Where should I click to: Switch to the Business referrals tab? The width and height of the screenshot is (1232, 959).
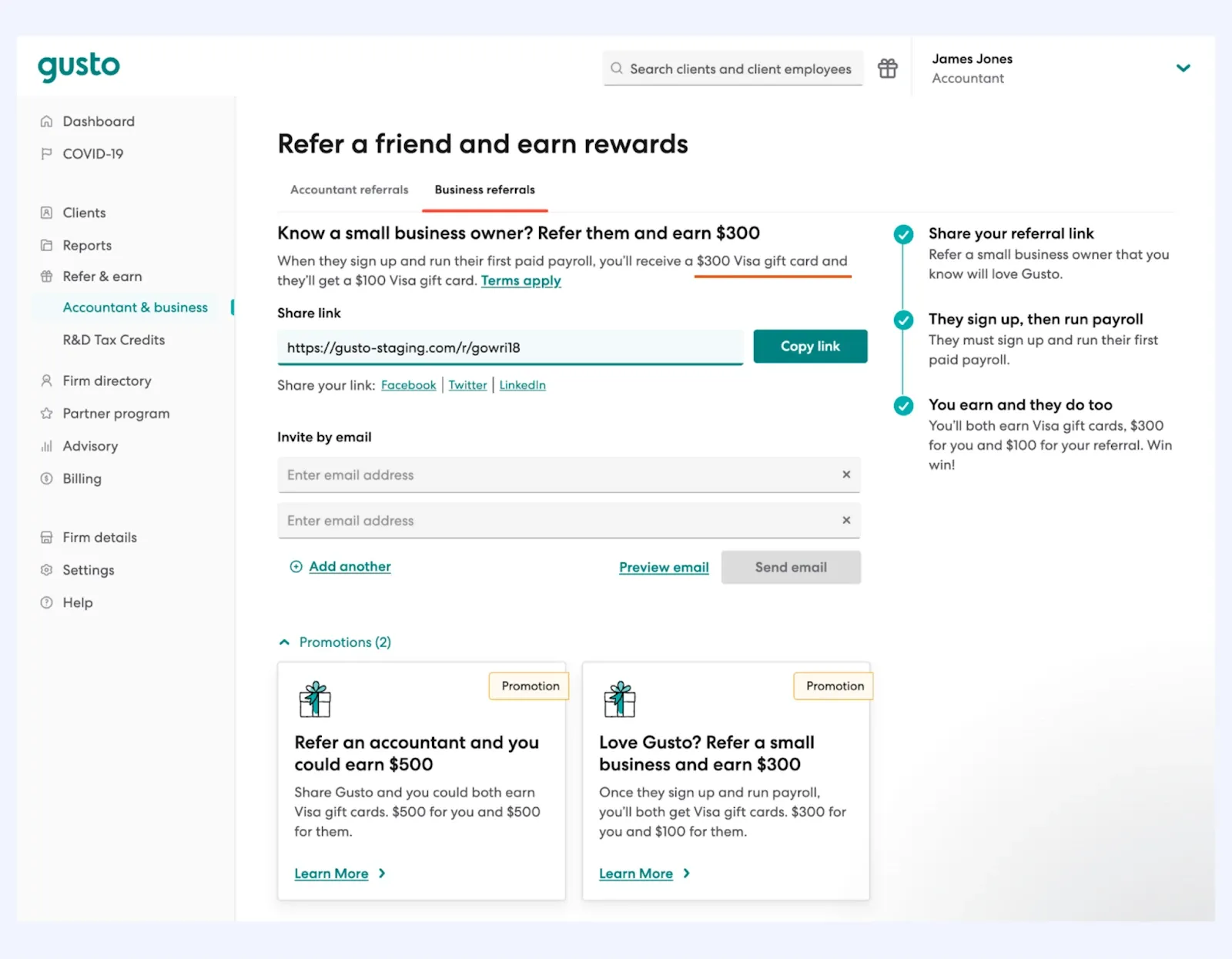484,189
